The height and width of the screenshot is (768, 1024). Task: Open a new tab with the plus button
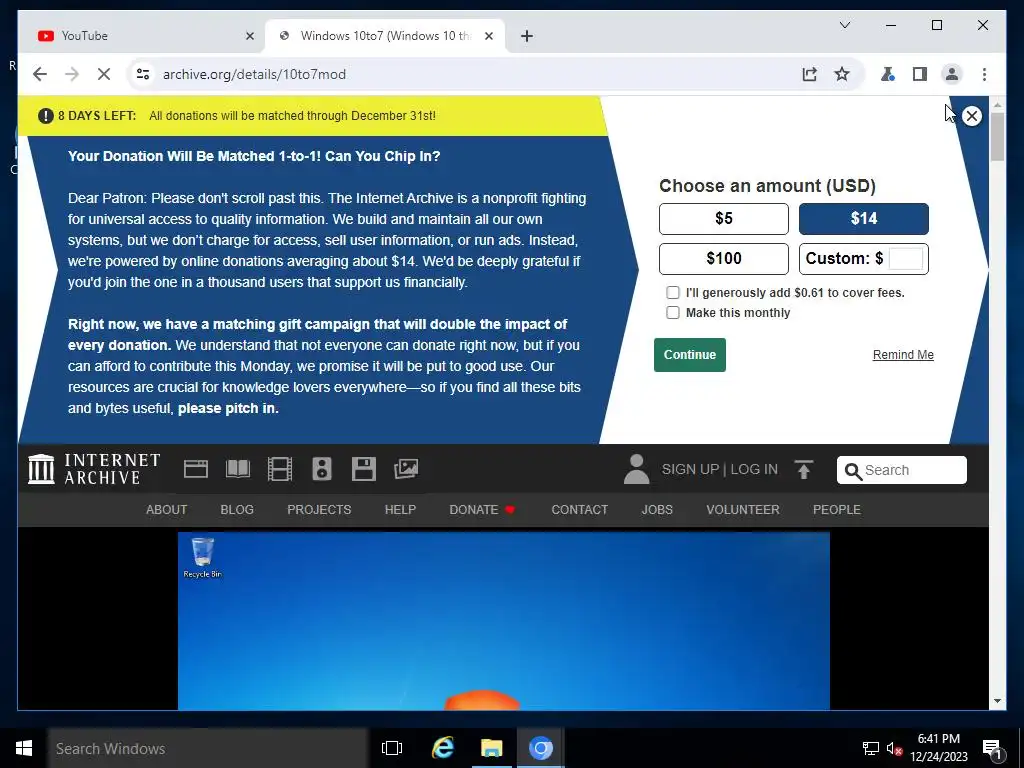pos(527,36)
